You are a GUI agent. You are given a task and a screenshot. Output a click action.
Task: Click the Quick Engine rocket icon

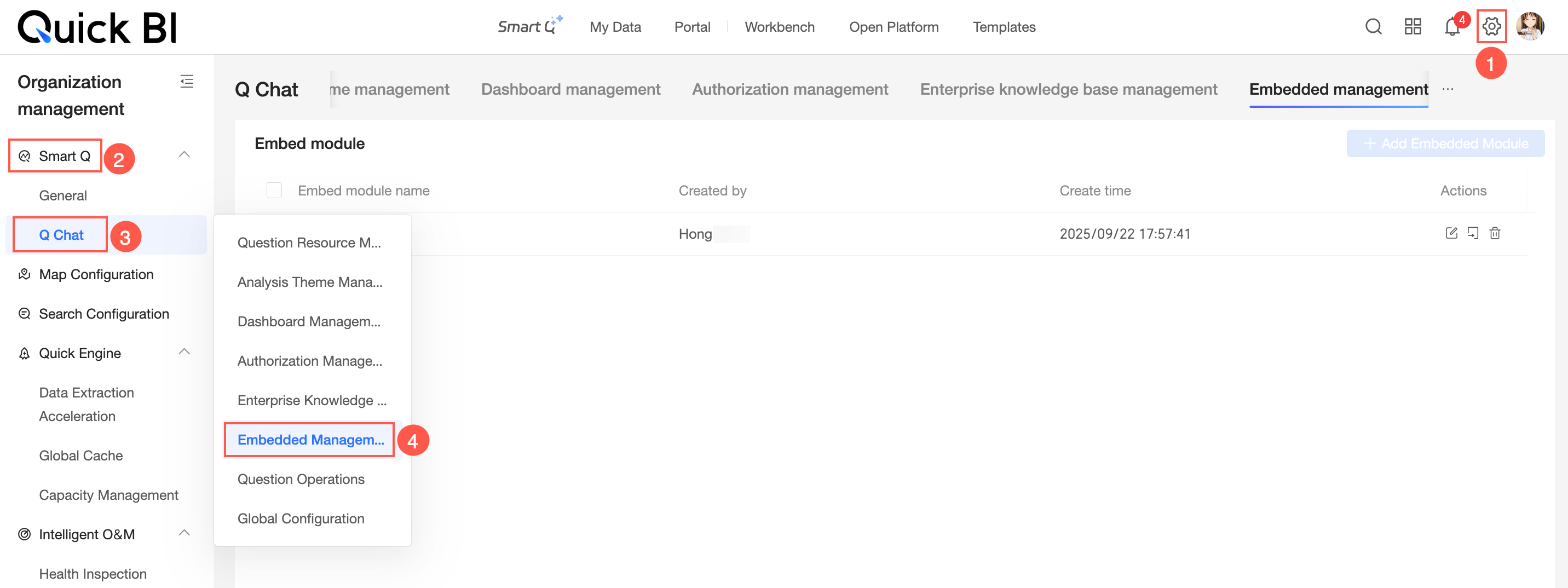click(24, 354)
